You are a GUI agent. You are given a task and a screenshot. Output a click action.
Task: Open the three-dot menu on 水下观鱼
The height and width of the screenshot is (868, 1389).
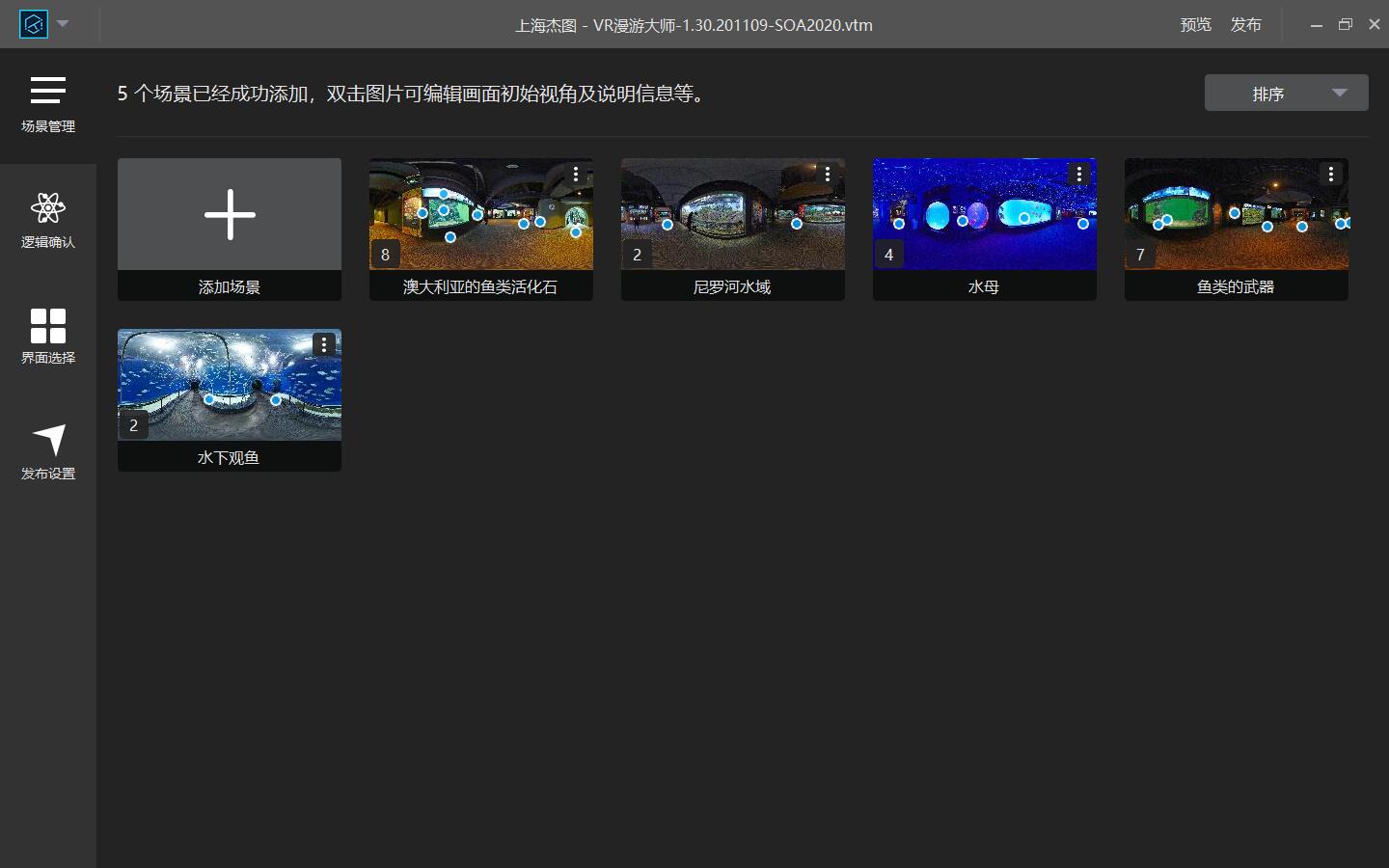click(324, 344)
